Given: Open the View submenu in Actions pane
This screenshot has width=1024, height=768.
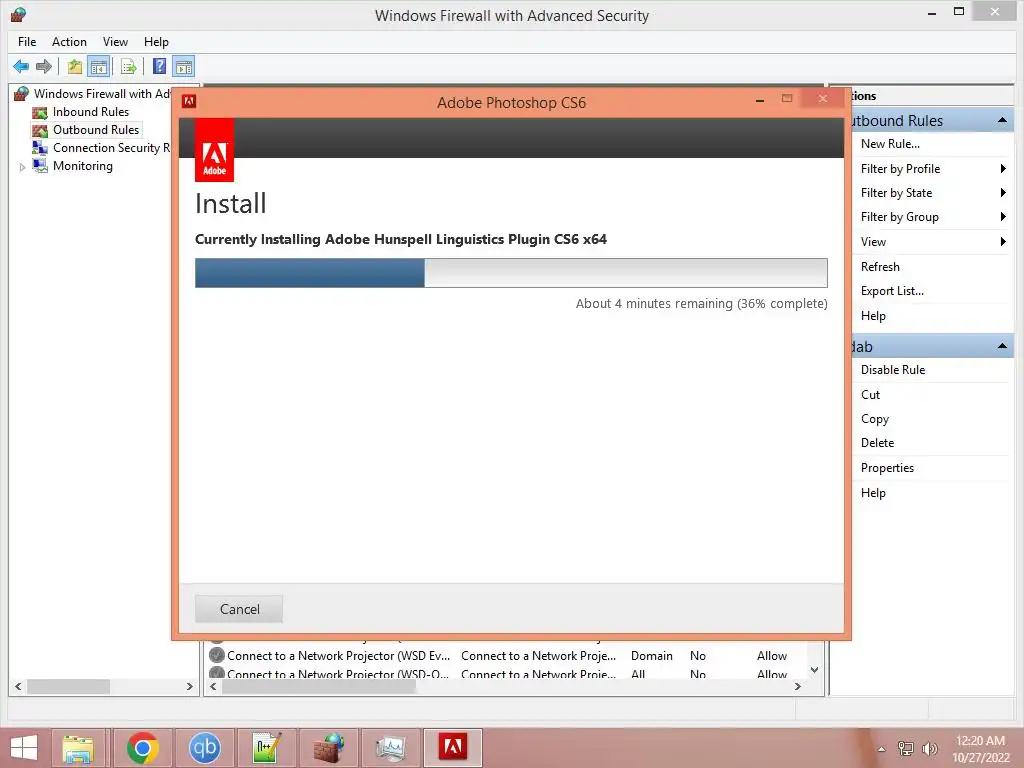Looking at the screenshot, I should click(933, 242).
